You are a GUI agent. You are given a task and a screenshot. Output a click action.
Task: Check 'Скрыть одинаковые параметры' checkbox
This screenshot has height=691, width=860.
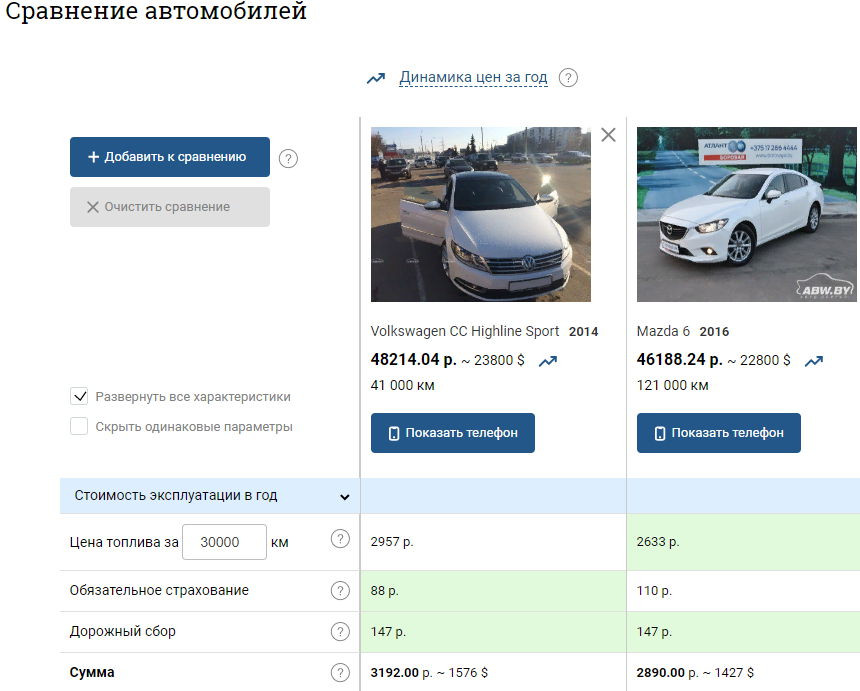[80, 426]
